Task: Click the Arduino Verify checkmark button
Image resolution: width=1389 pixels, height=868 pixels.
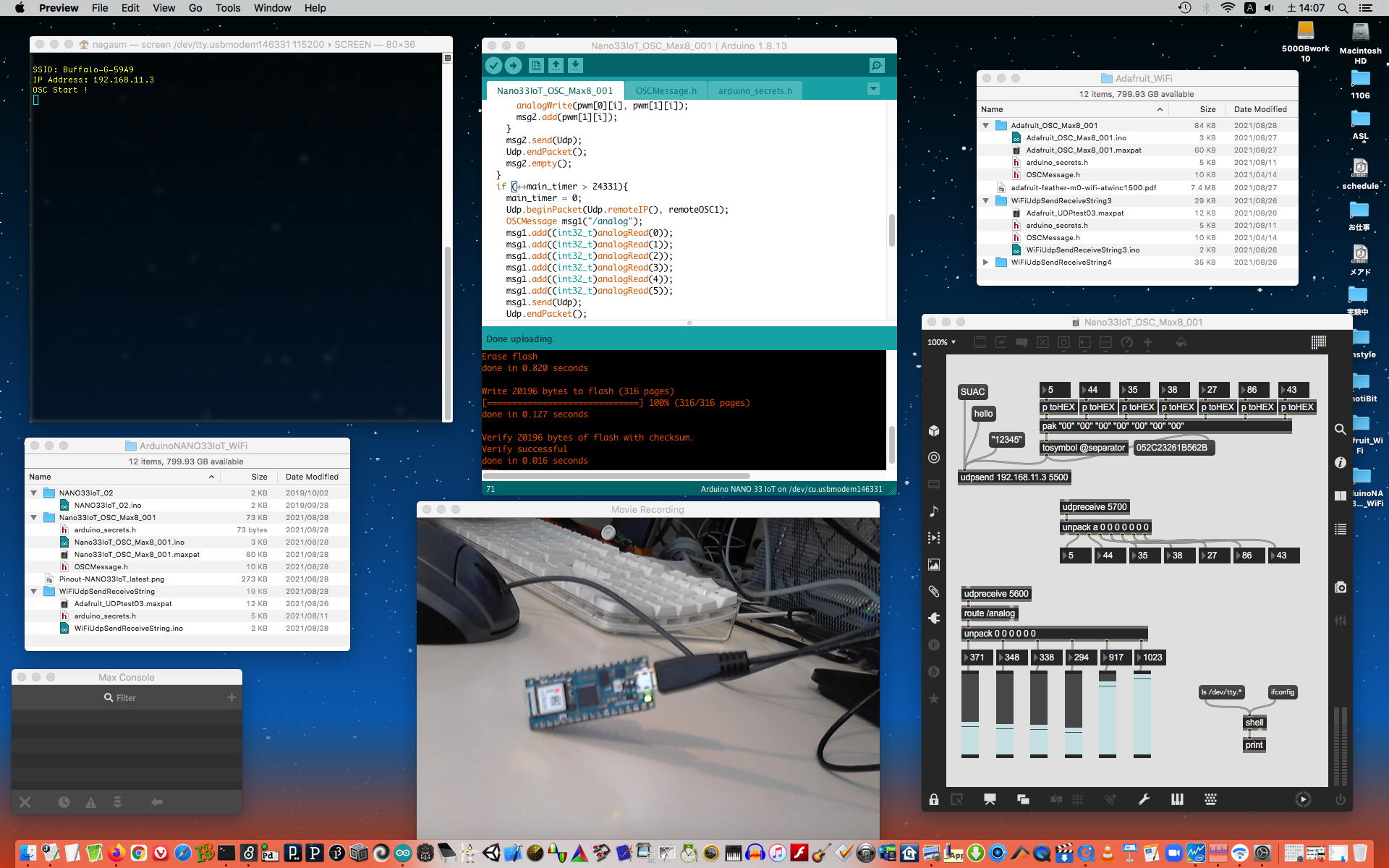Action: [493, 66]
